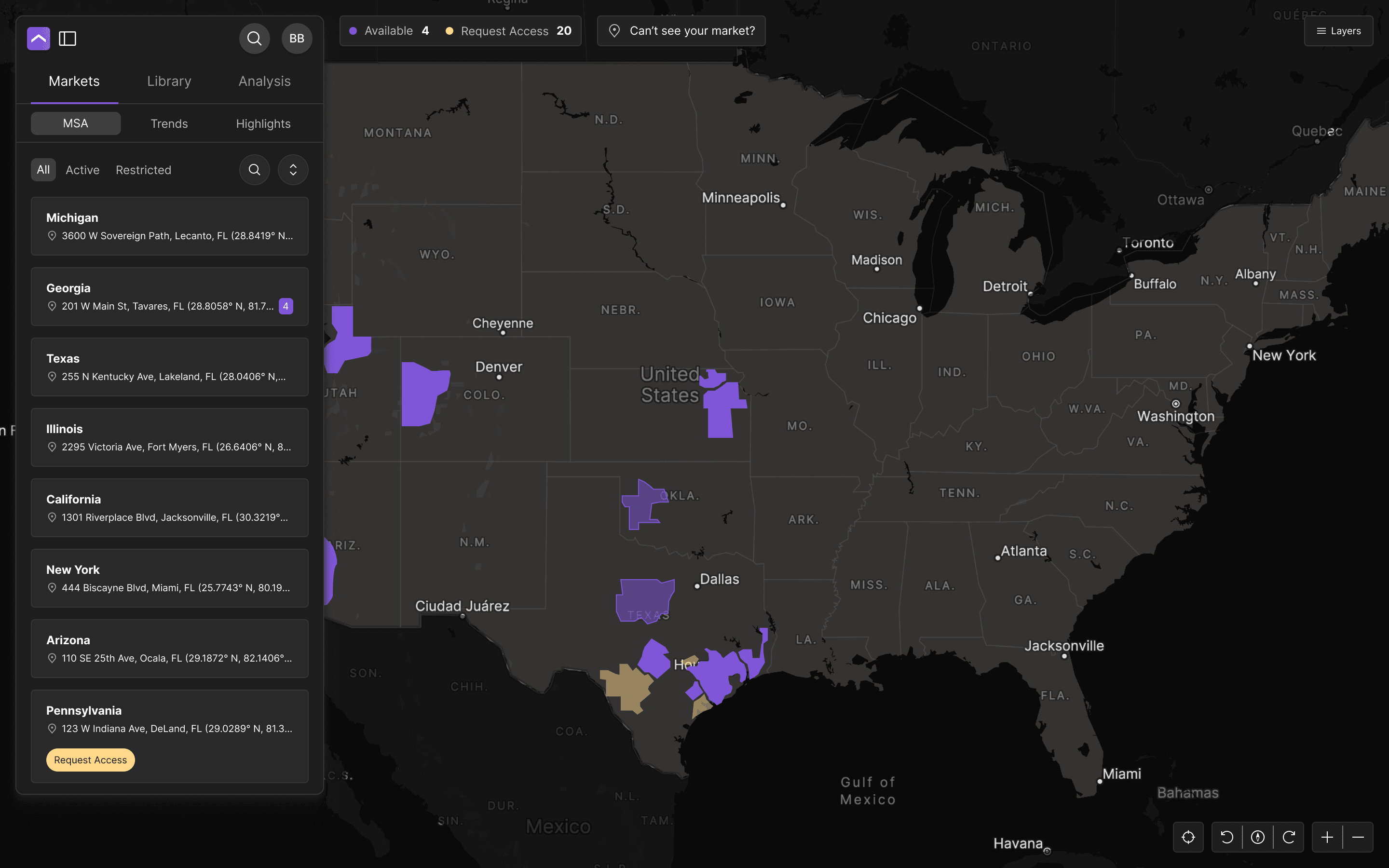Filter markets by Restricted
This screenshot has height=868, width=1389.
[144, 170]
